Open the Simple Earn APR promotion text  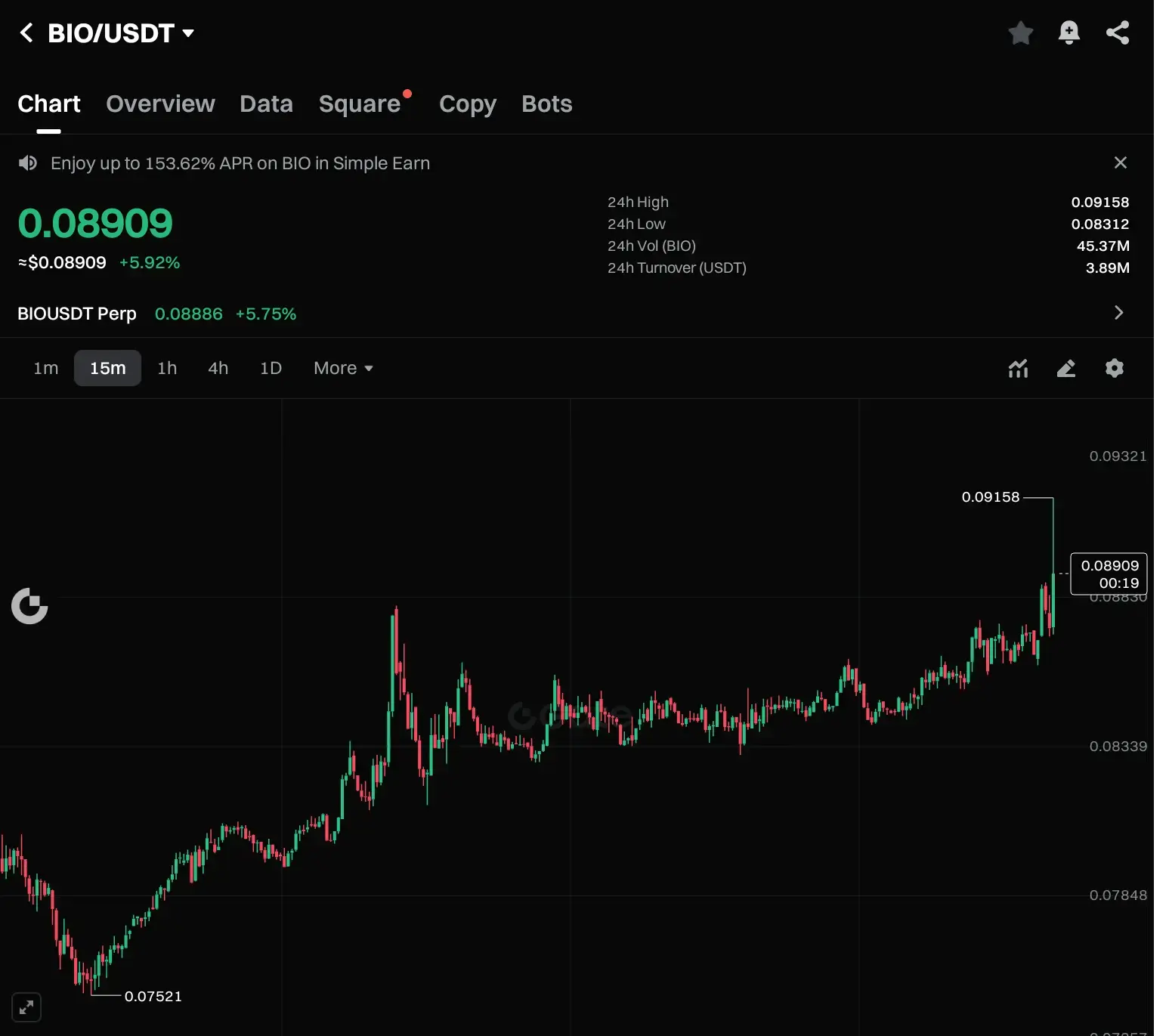pyautogui.click(x=240, y=163)
